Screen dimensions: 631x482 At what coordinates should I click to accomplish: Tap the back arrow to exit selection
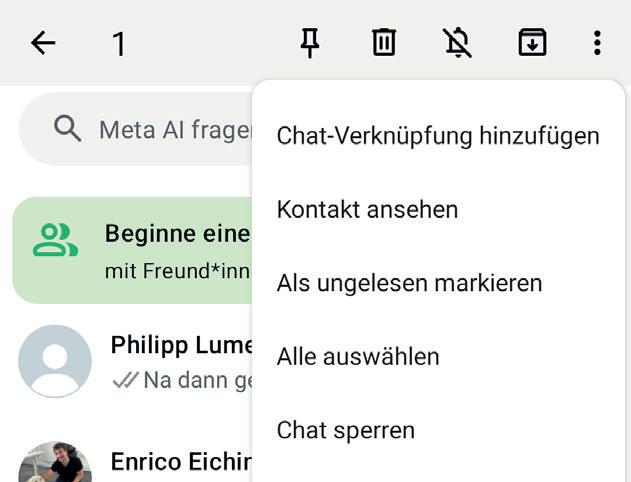(43, 43)
